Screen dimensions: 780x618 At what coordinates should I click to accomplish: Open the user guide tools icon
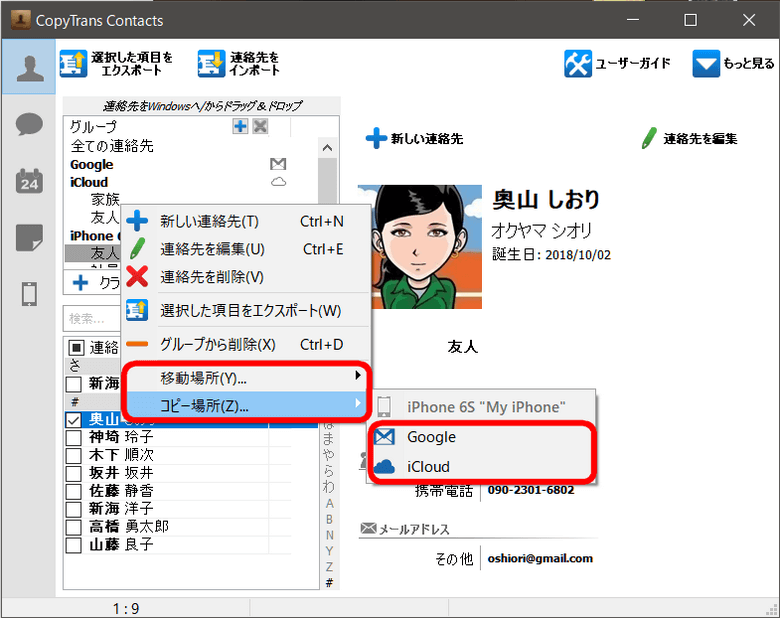578,64
